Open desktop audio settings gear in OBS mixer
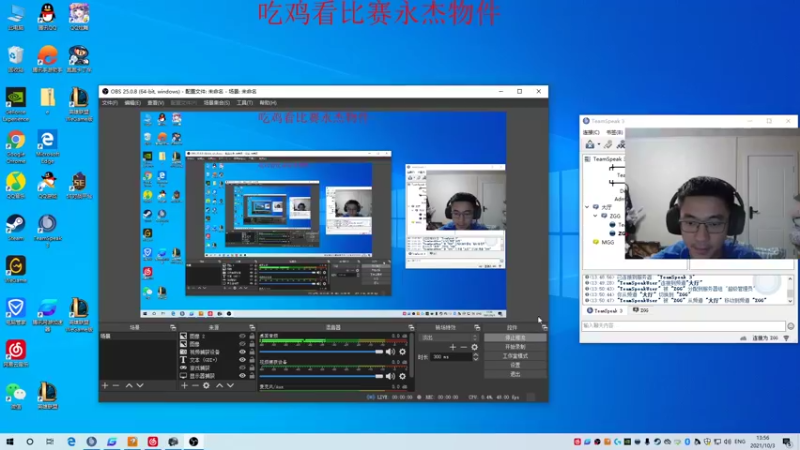The height and width of the screenshot is (450, 800). (403, 352)
